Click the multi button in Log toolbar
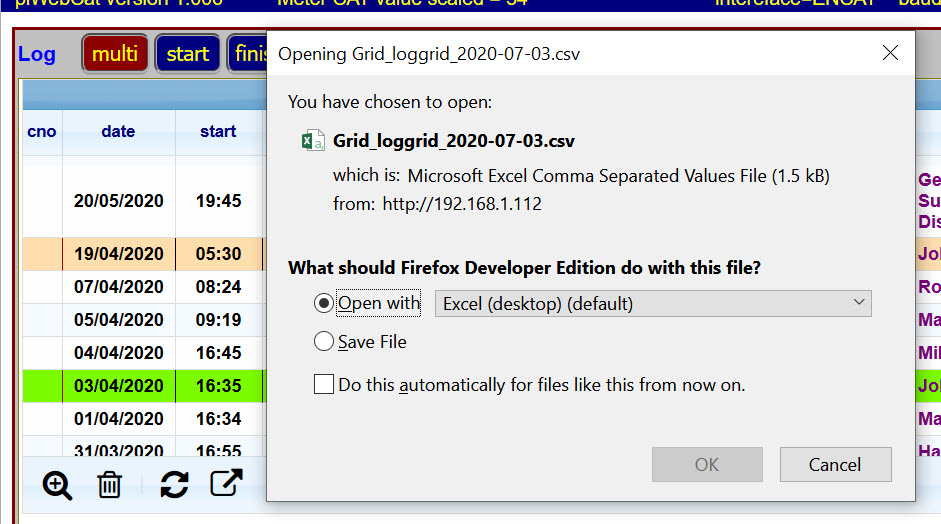This screenshot has height=524, width=941. [115, 54]
